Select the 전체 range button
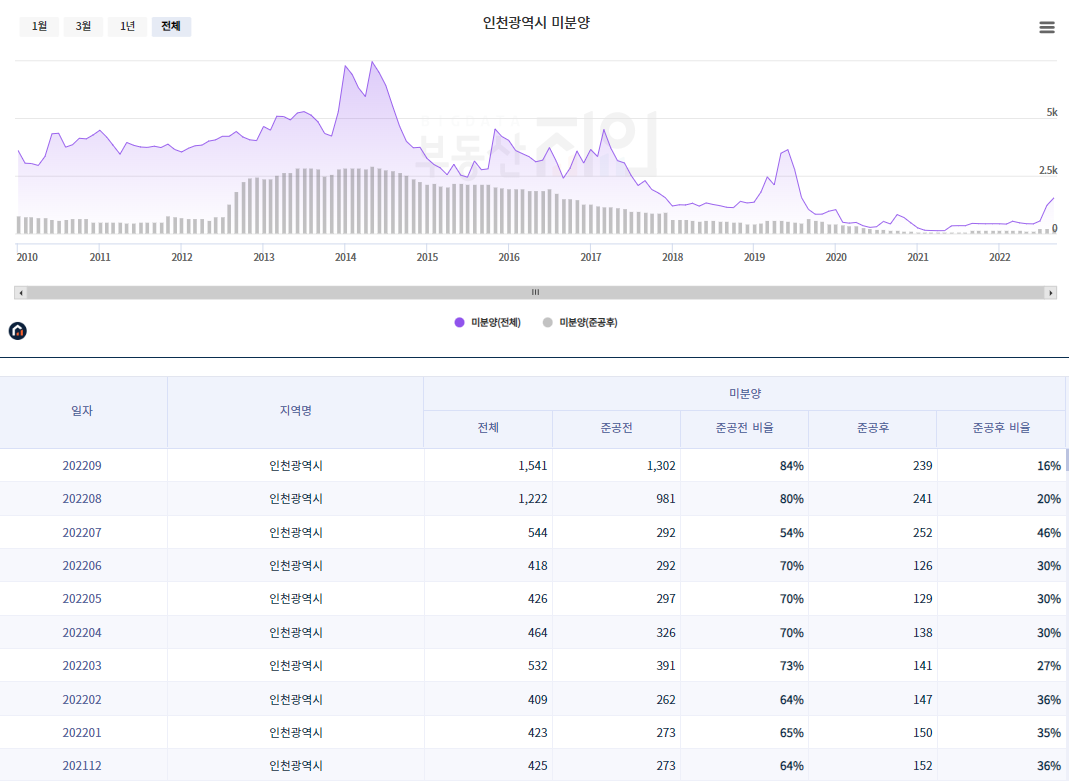The height and width of the screenshot is (782, 1069). pos(171,27)
